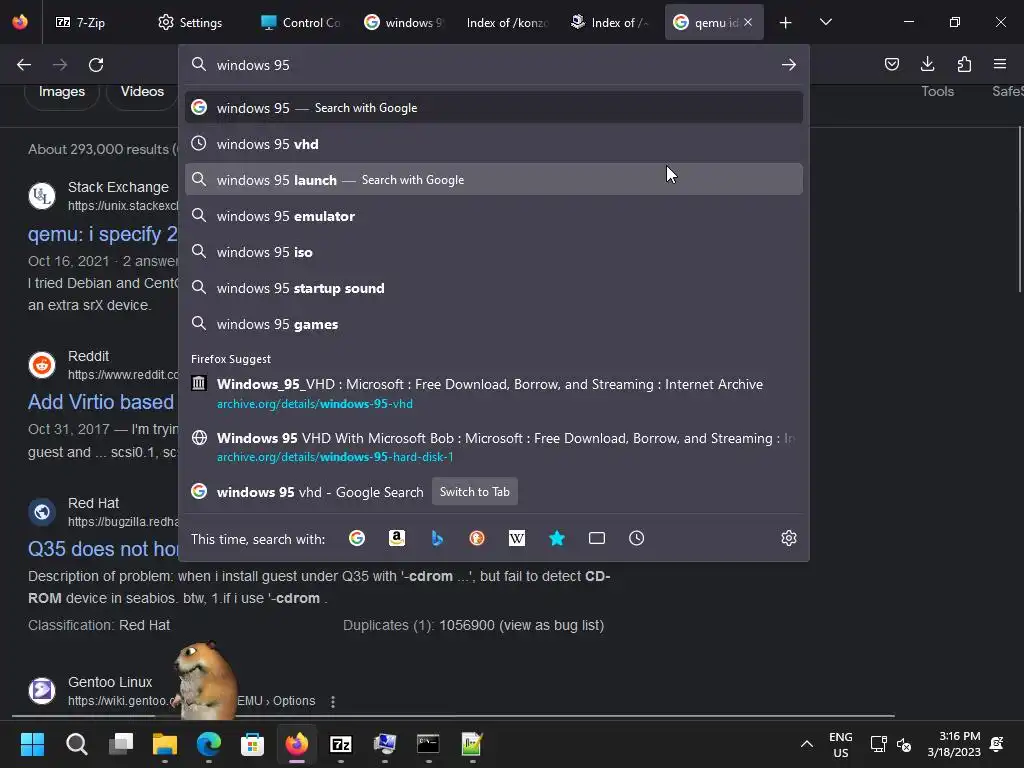Open Task View on taskbar

(121, 744)
